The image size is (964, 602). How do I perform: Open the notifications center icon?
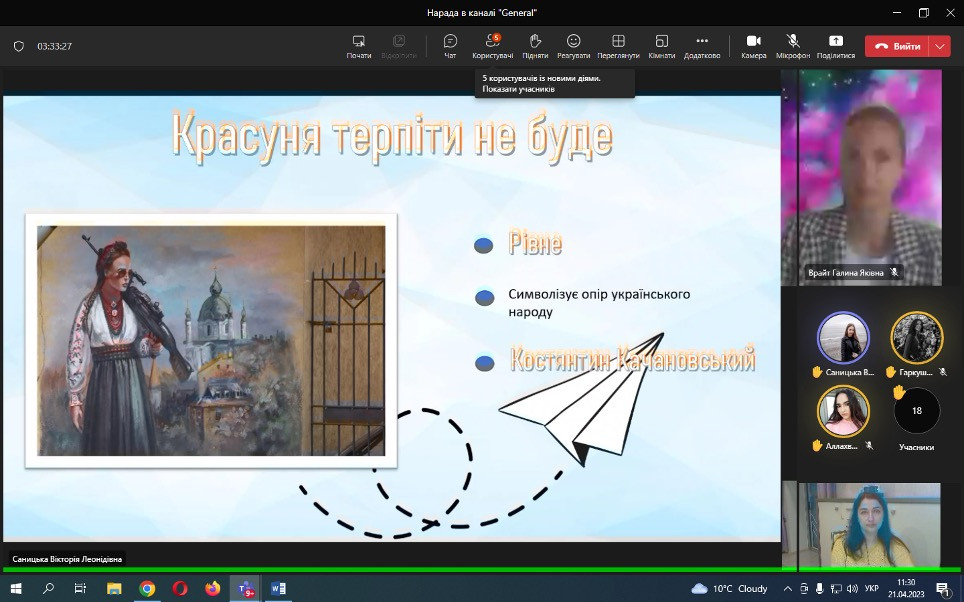click(942, 588)
